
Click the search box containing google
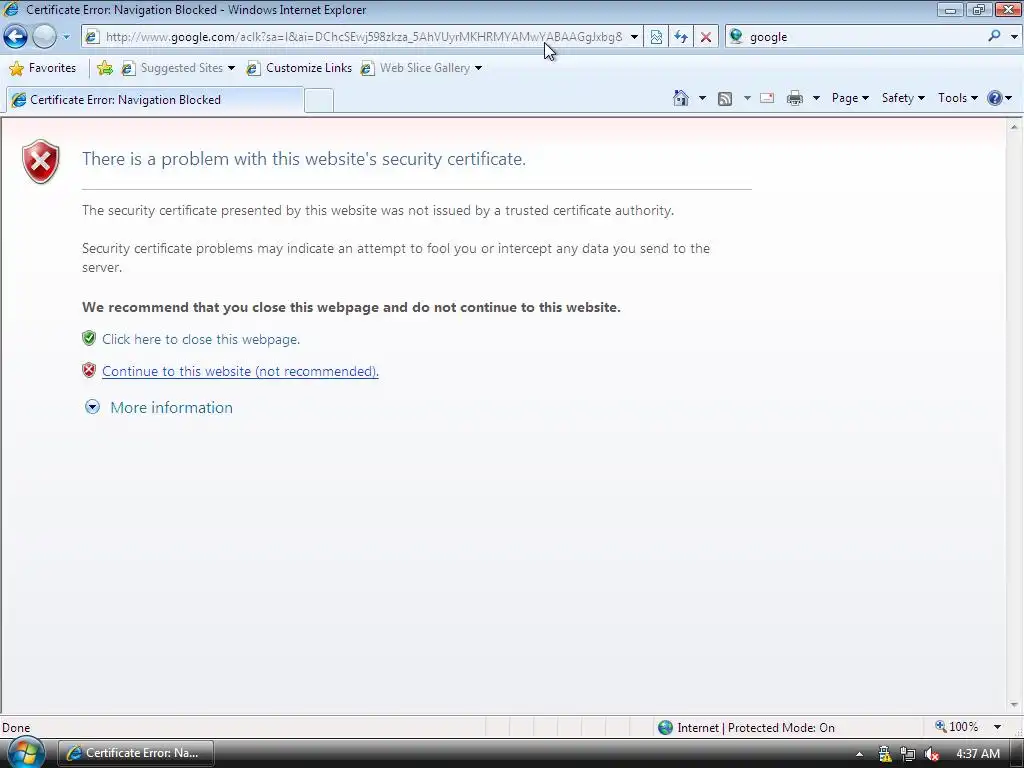[x=863, y=37]
